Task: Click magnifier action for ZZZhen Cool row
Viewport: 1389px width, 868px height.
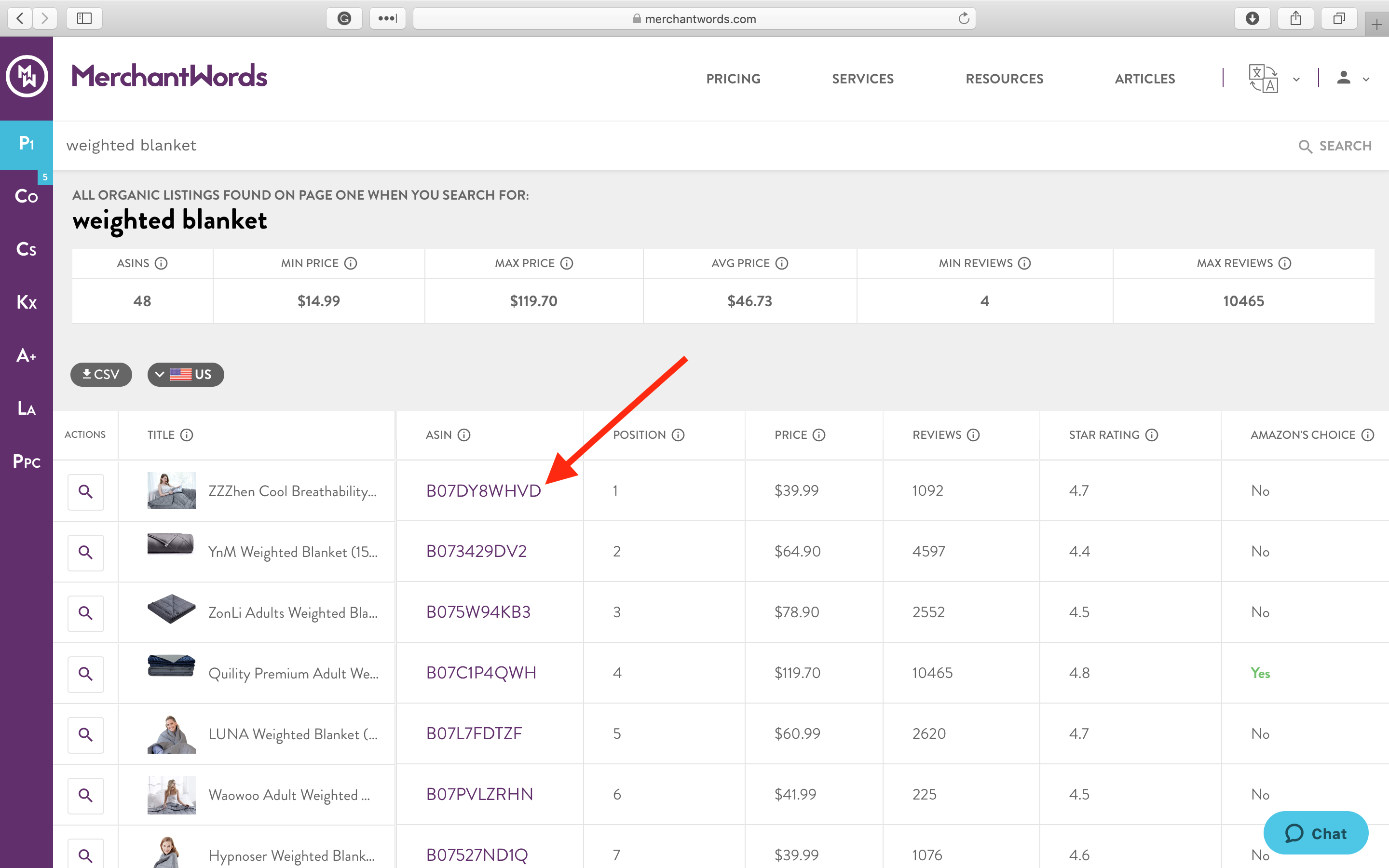Action: tap(85, 491)
